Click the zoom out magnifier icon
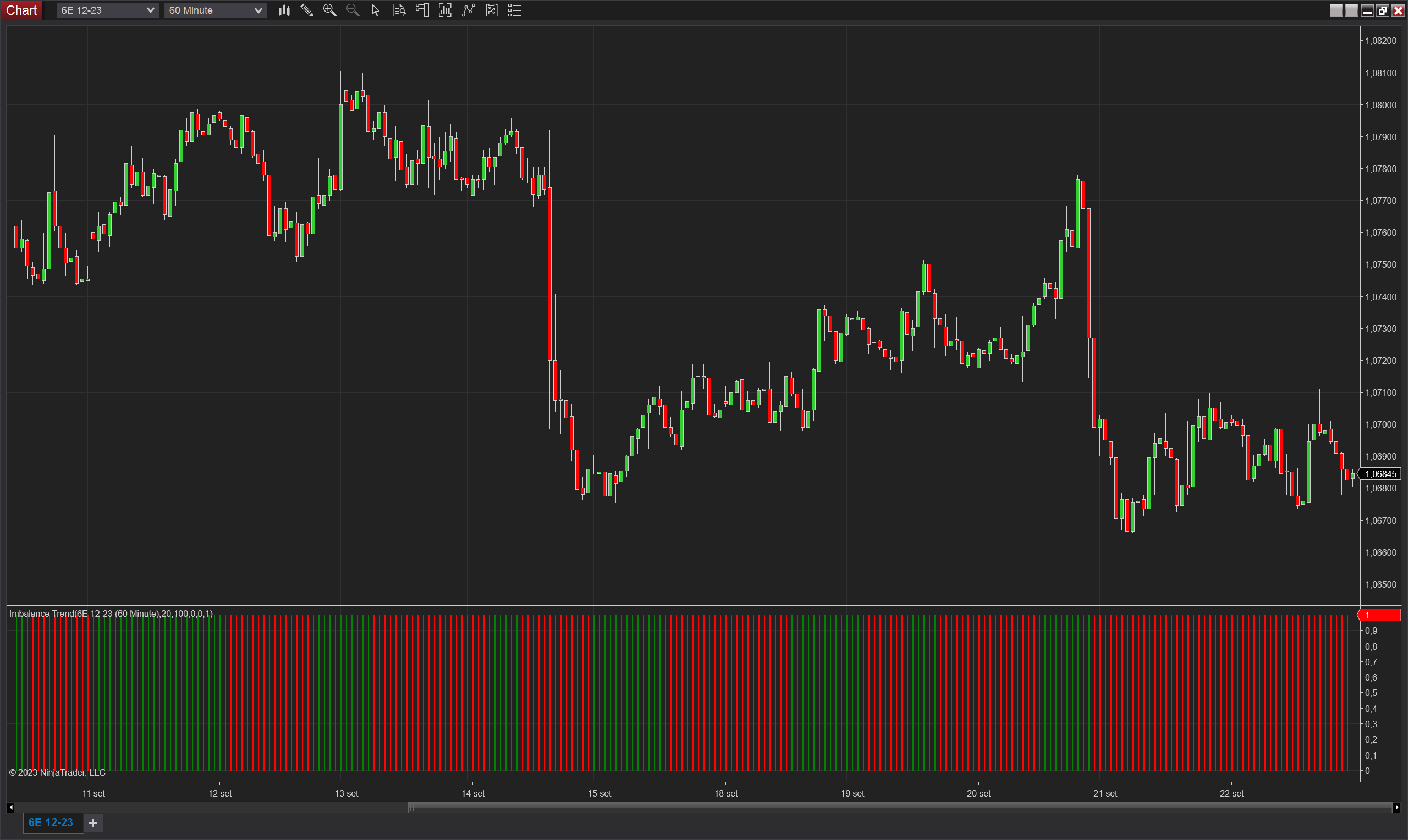This screenshot has width=1408, height=840. coord(353,10)
